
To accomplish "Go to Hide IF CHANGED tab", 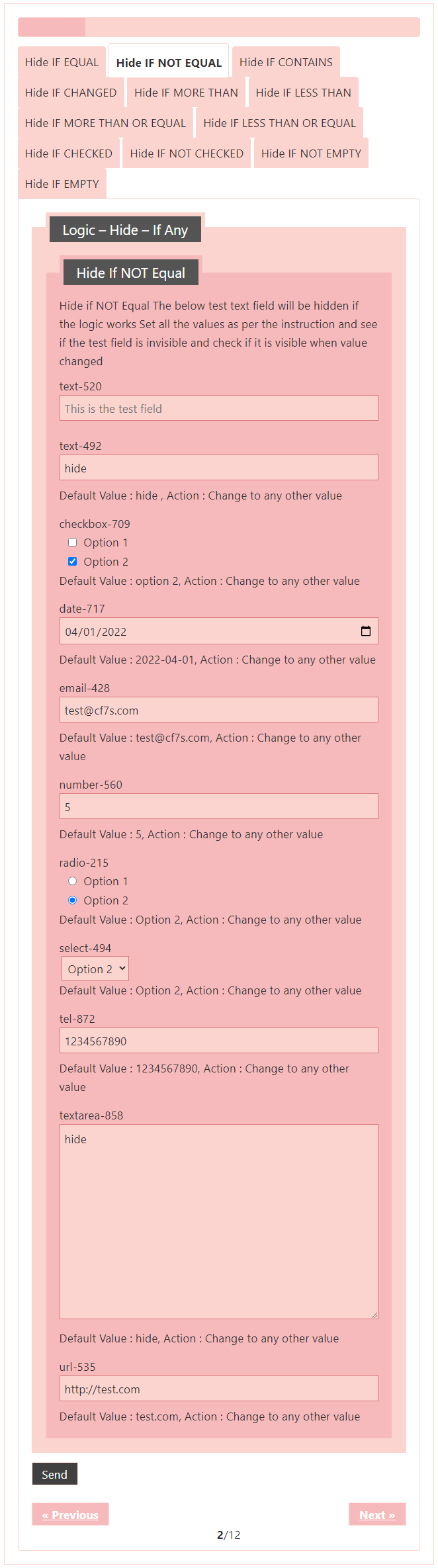I will coord(71,93).
